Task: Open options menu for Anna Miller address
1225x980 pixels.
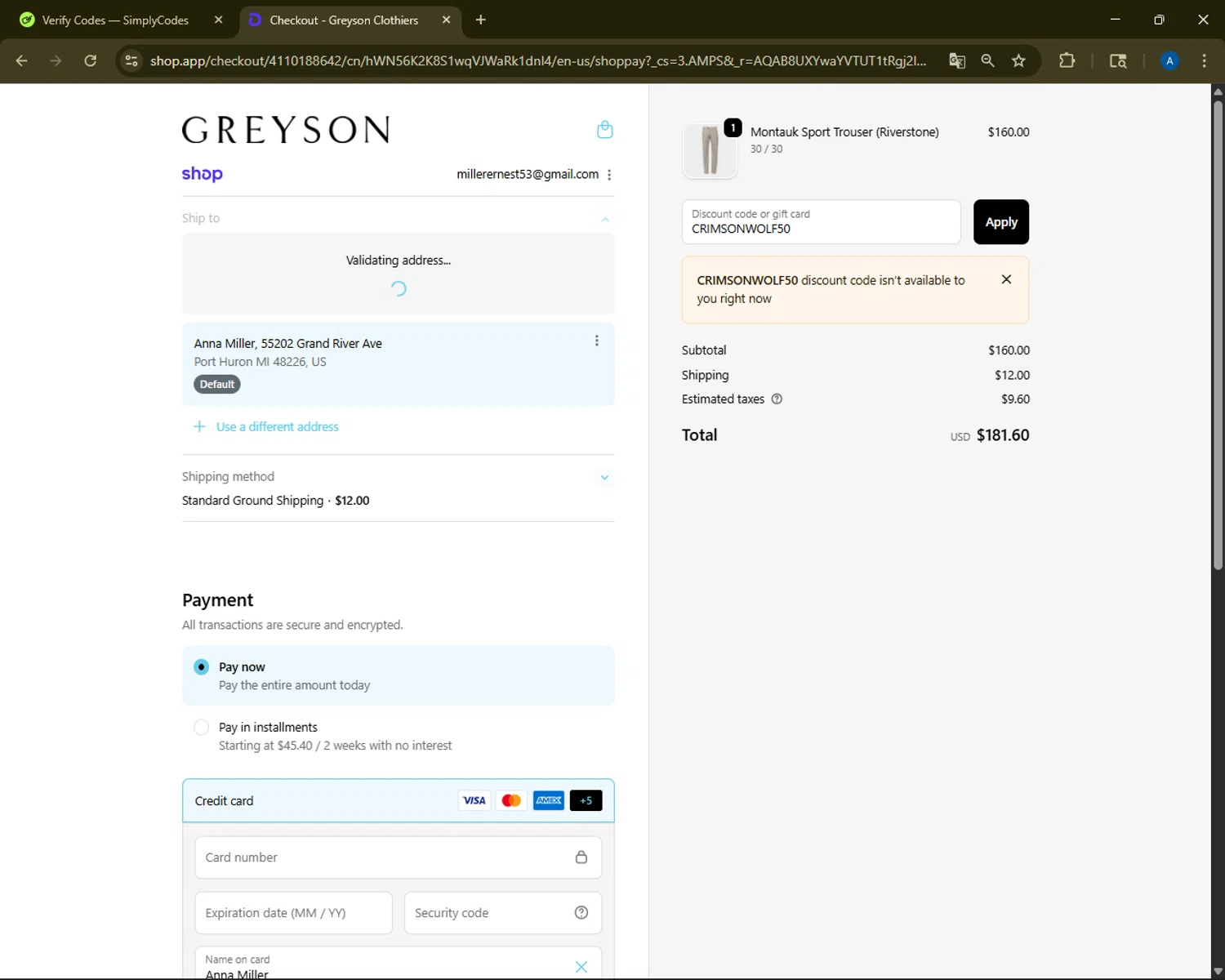Action: pyautogui.click(x=597, y=341)
